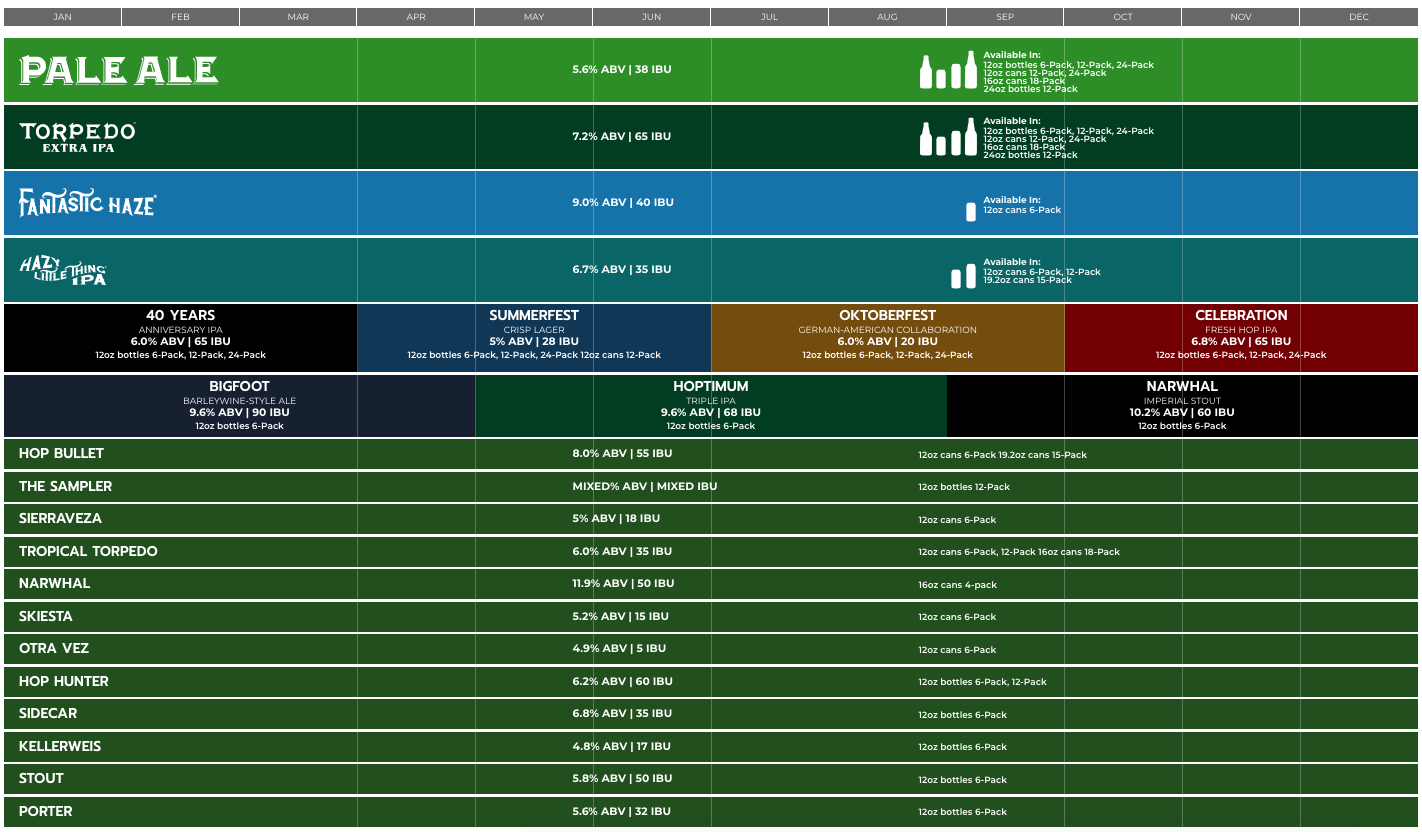Viewport: 1422px width, 832px height.
Task: Click the Pale Ale logo
Action: pyautogui.click(x=118, y=70)
